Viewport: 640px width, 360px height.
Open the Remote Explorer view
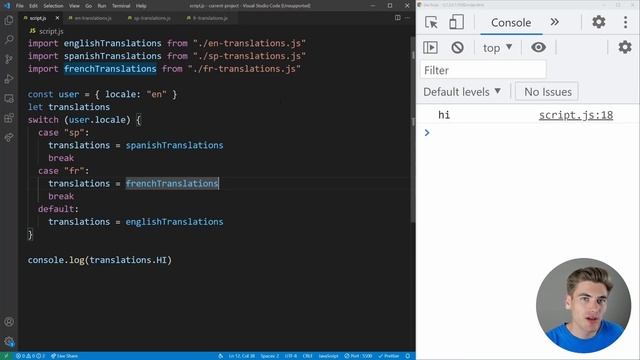tap(9, 98)
